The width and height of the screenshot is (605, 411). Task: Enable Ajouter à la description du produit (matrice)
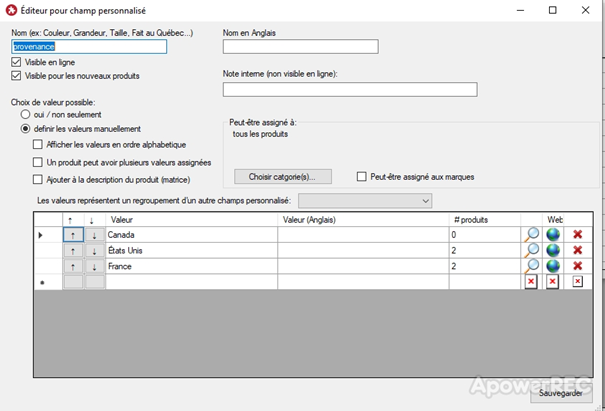tap(37, 179)
